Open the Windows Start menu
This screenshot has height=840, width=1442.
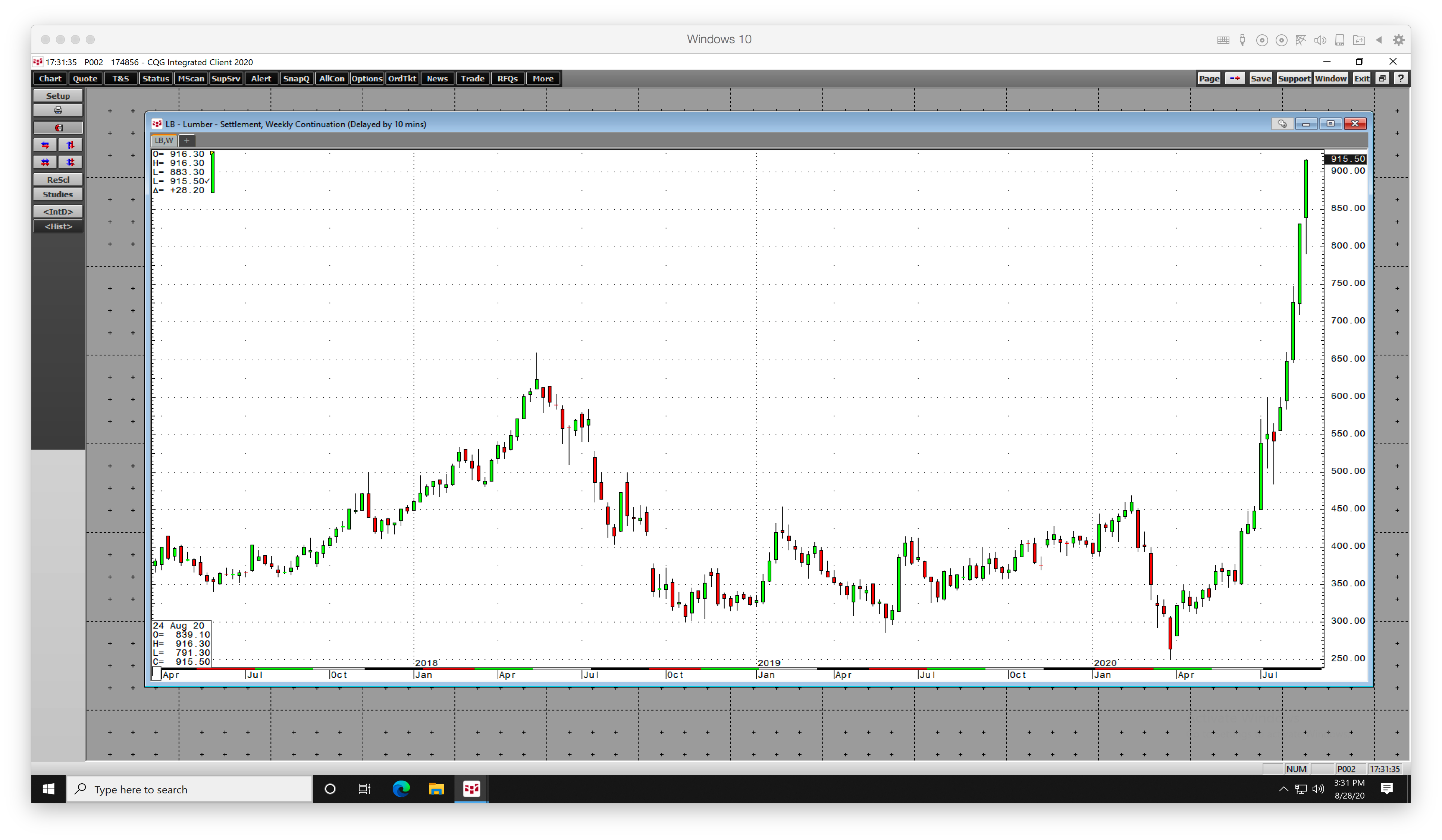pos(48,789)
